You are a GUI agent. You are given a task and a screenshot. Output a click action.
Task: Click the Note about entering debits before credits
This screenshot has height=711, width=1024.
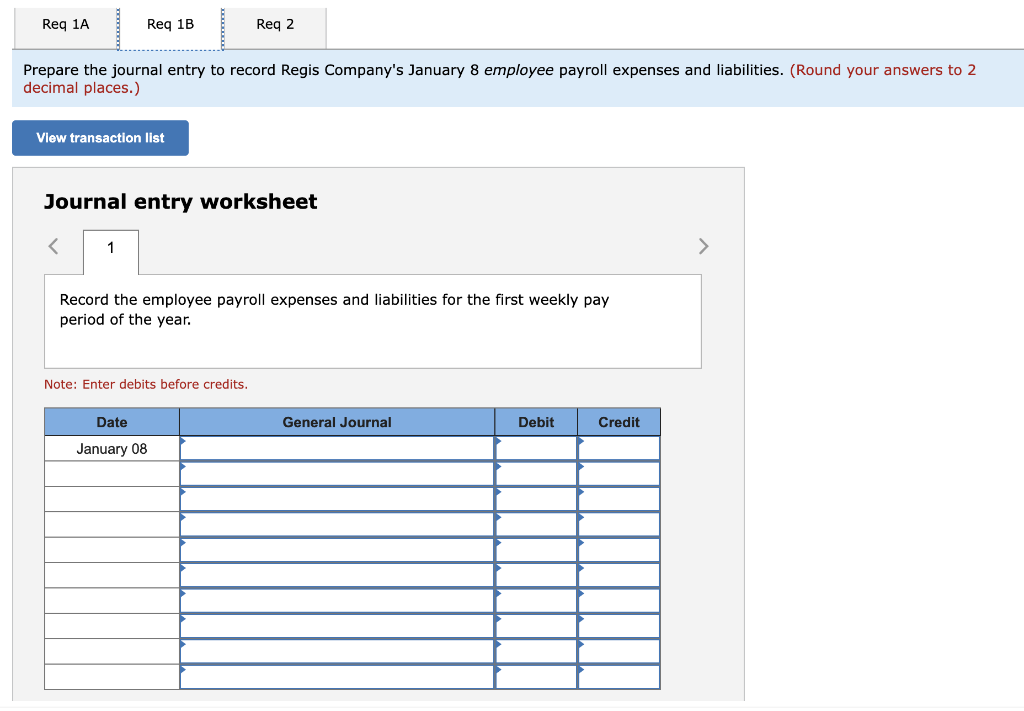pyautogui.click(x=145, y=384)
